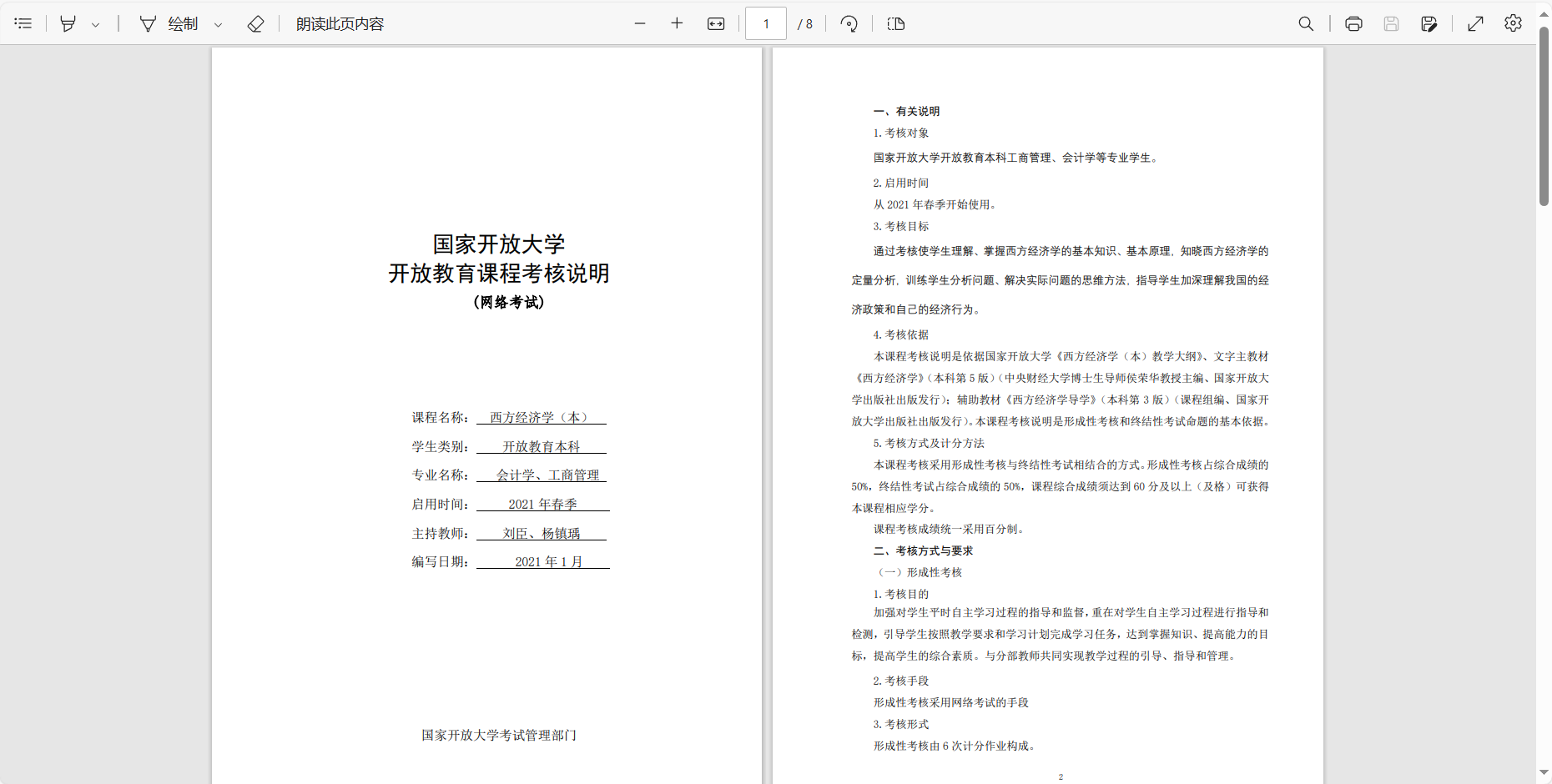Click the page number input field

coord(766,23)
